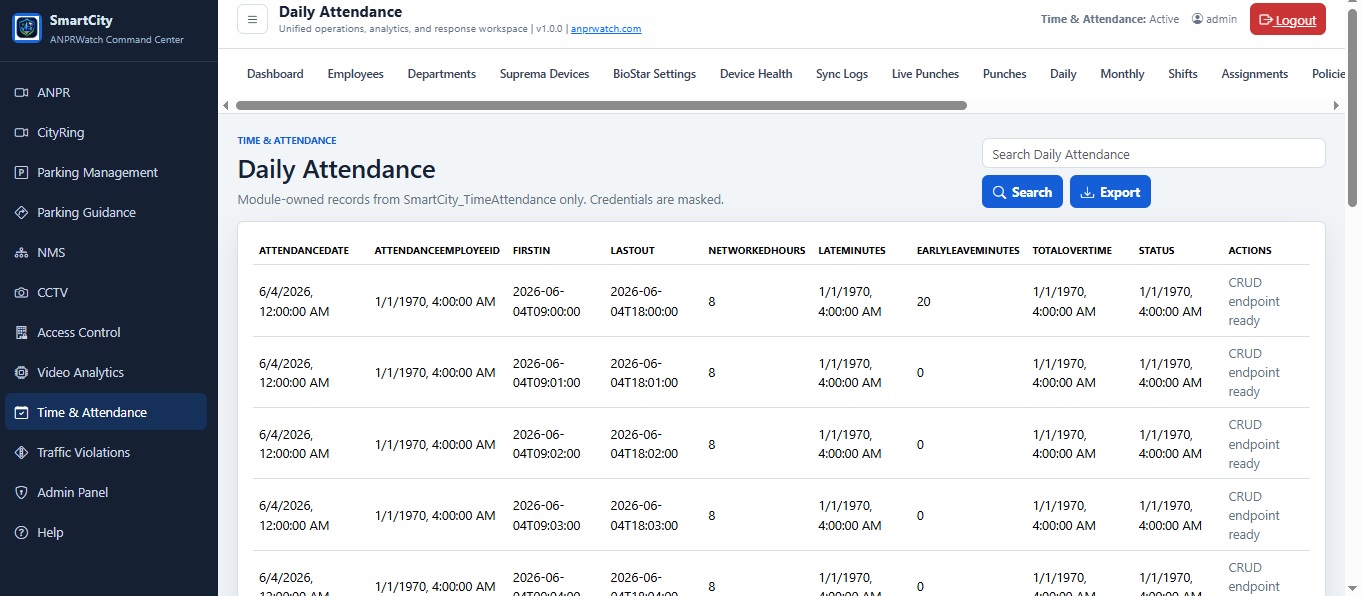Click the Help question mark icon
This screenshot has width=1366, height=596.
(21, 532)
